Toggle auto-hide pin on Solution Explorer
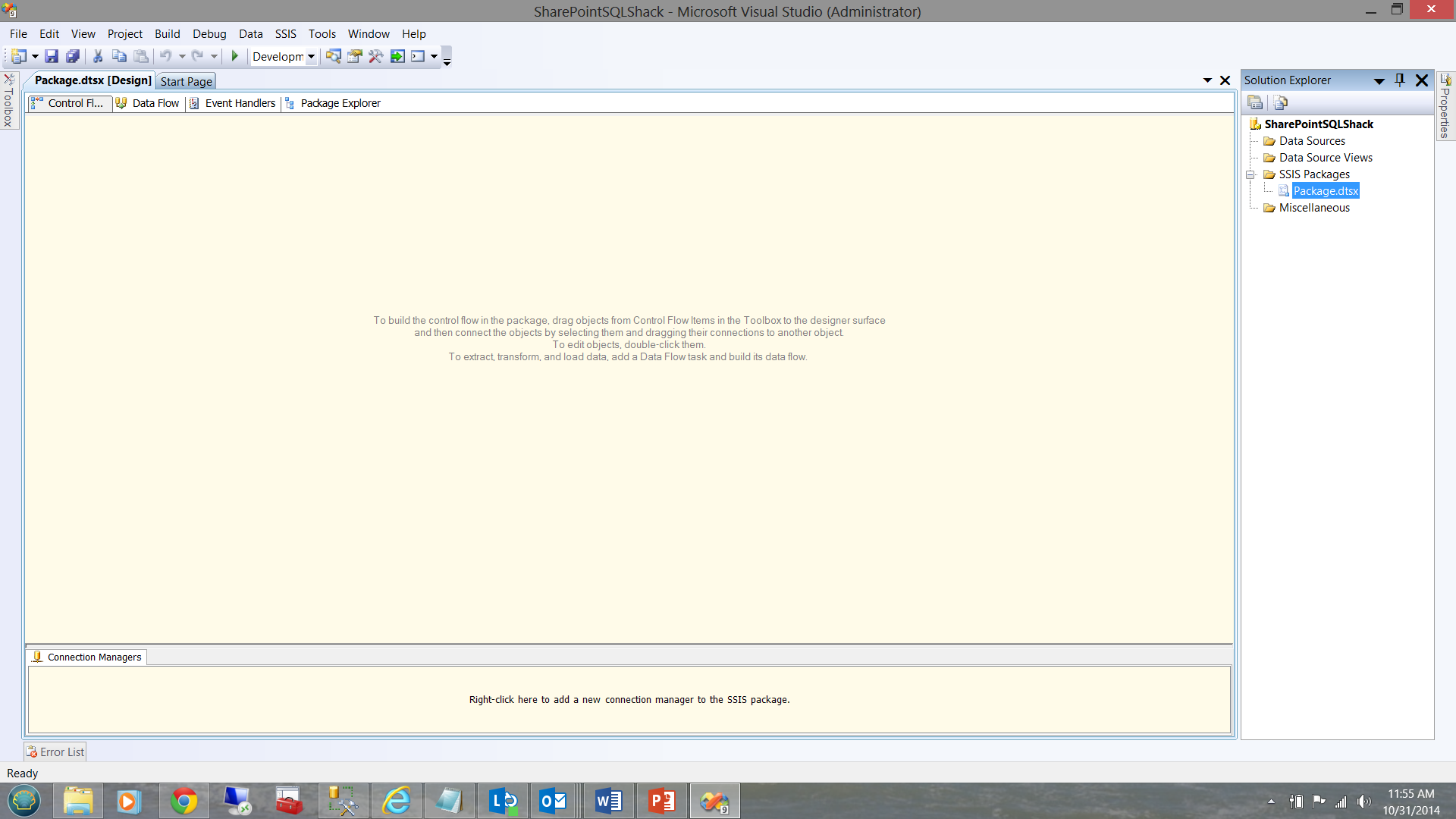Screen dimensions: 1456x819 [x=1400, y=80]
